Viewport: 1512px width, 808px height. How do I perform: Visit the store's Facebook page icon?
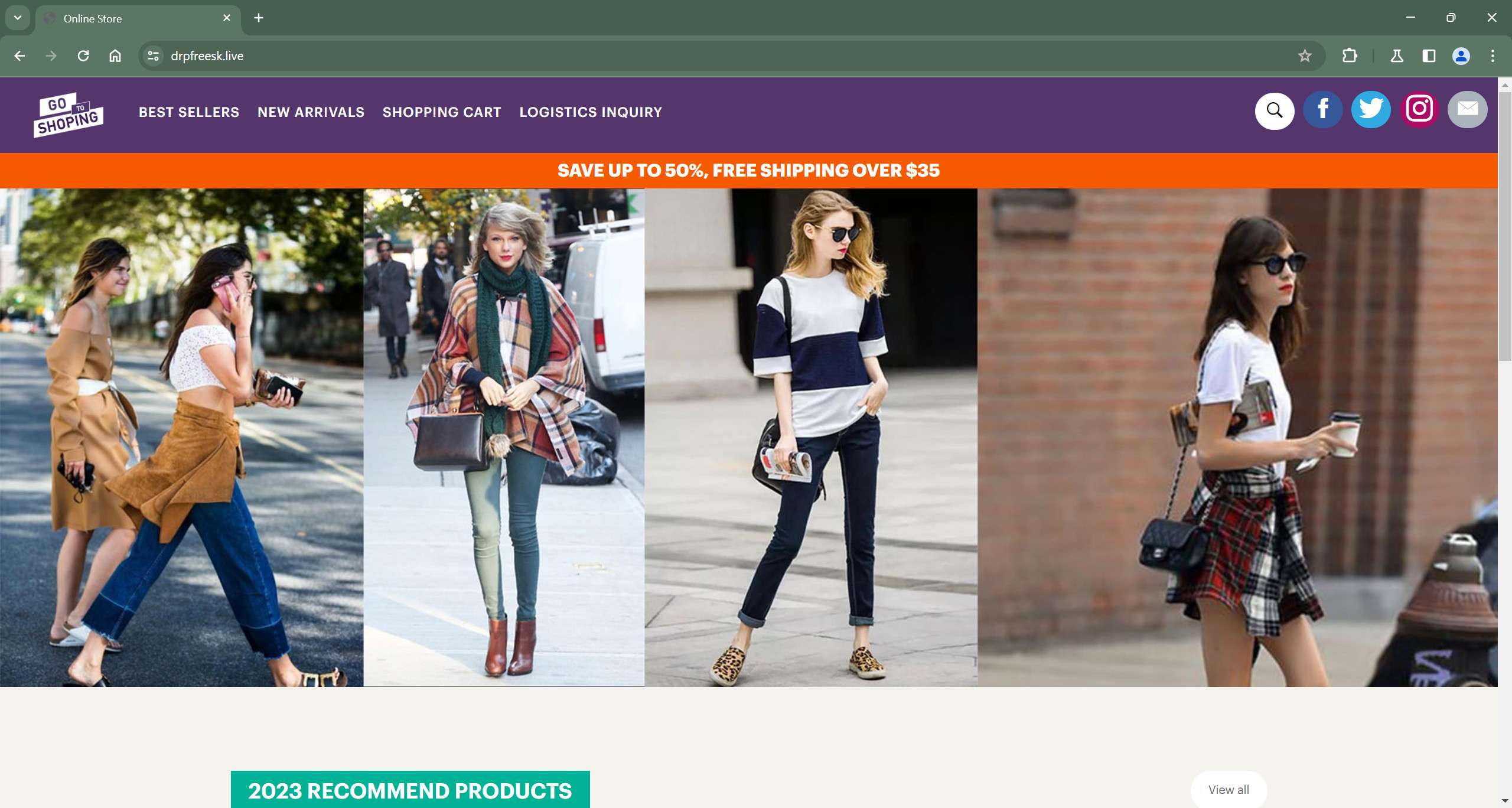pos(1322,110)
